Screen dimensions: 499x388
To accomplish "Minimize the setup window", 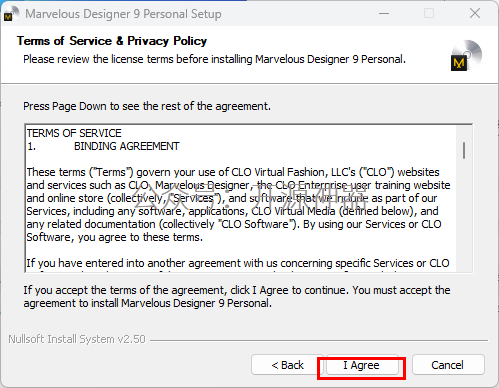I will [384, 14].
